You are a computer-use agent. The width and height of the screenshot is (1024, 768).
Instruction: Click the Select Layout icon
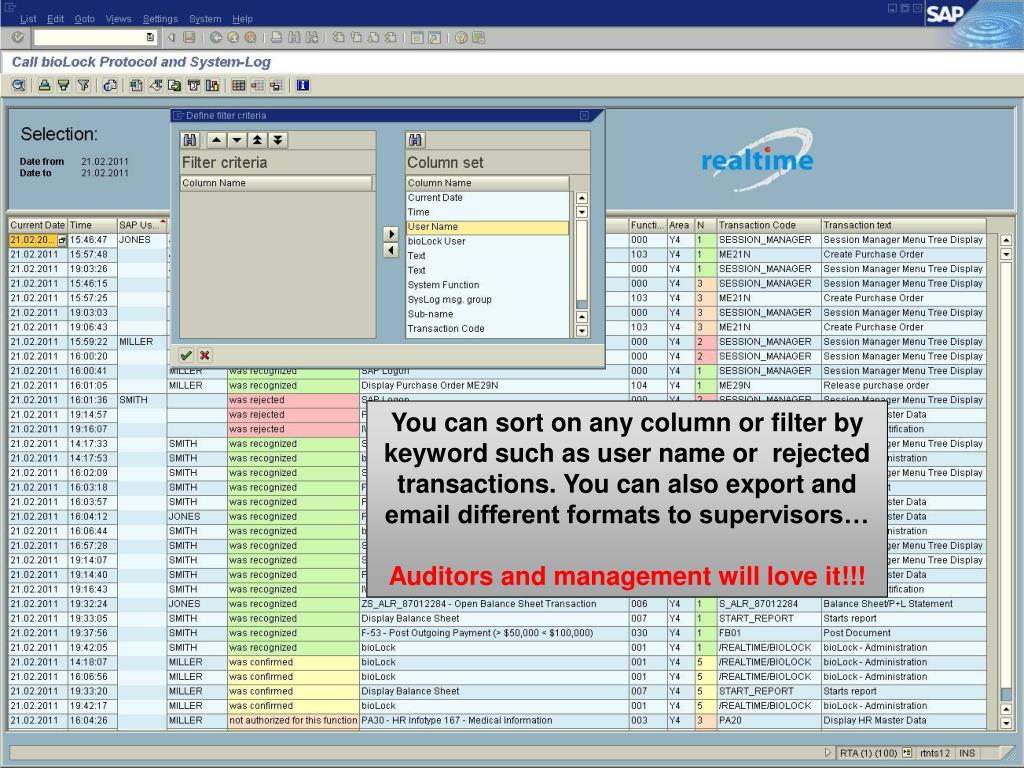point(257,86)
